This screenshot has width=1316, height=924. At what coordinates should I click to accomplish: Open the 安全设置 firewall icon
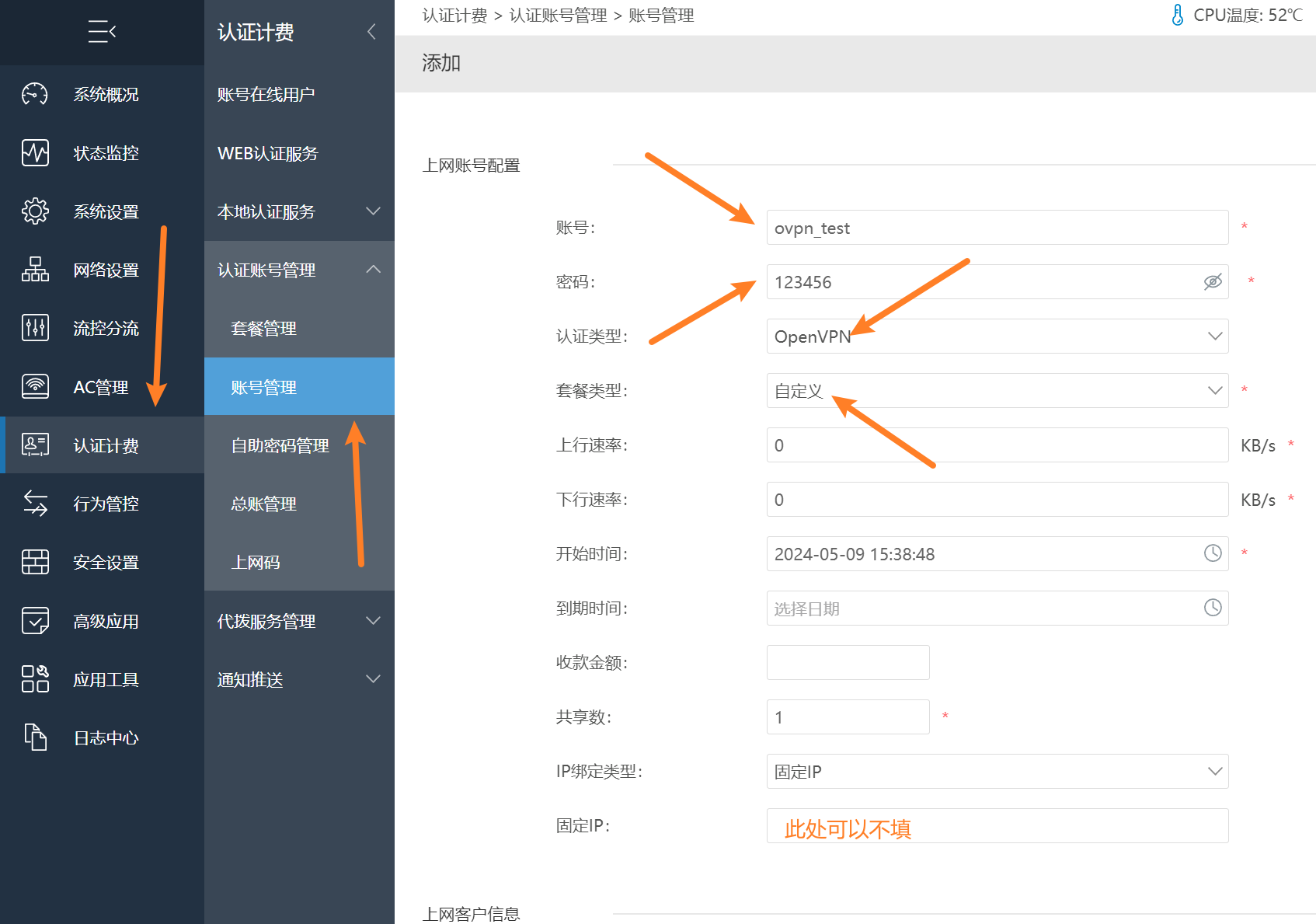(35, 562)
